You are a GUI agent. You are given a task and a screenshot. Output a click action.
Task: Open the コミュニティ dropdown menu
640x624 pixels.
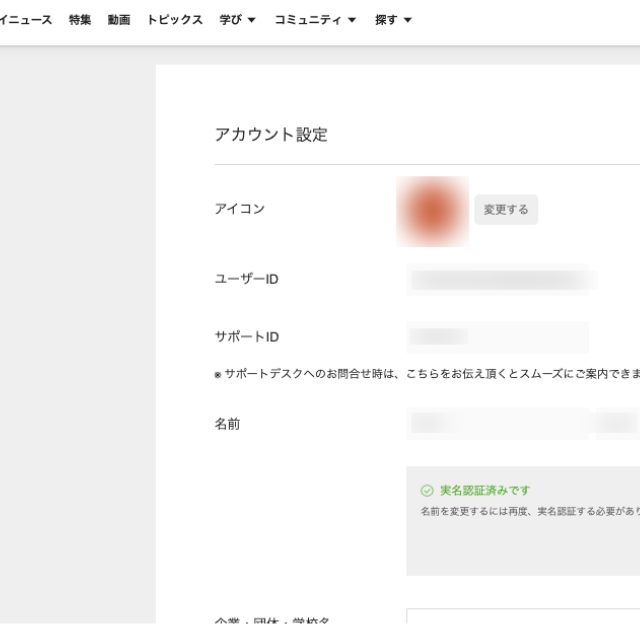[315, 20]
